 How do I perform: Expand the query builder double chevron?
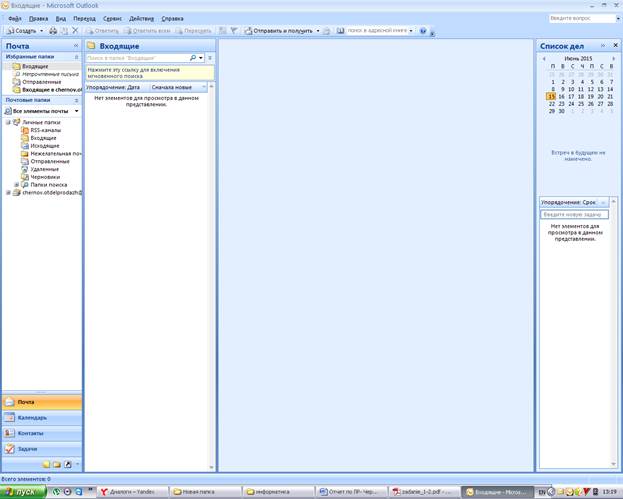click(x=210, y=58)
